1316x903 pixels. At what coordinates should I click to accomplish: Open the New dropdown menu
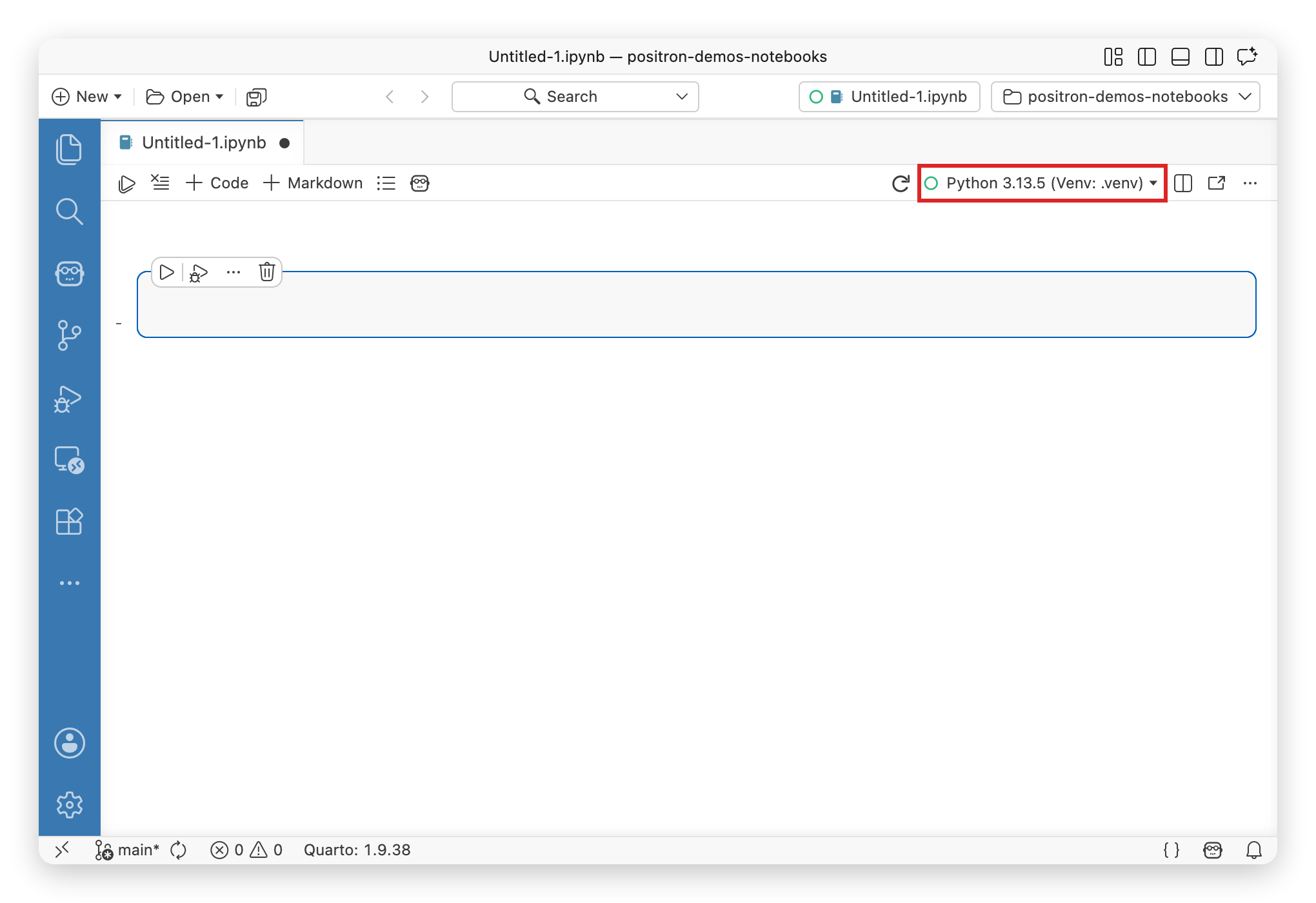pos(87,97)
